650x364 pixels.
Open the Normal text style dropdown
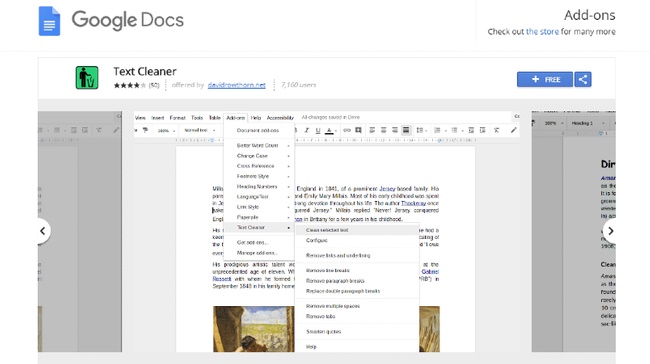(x=199, y=130)
